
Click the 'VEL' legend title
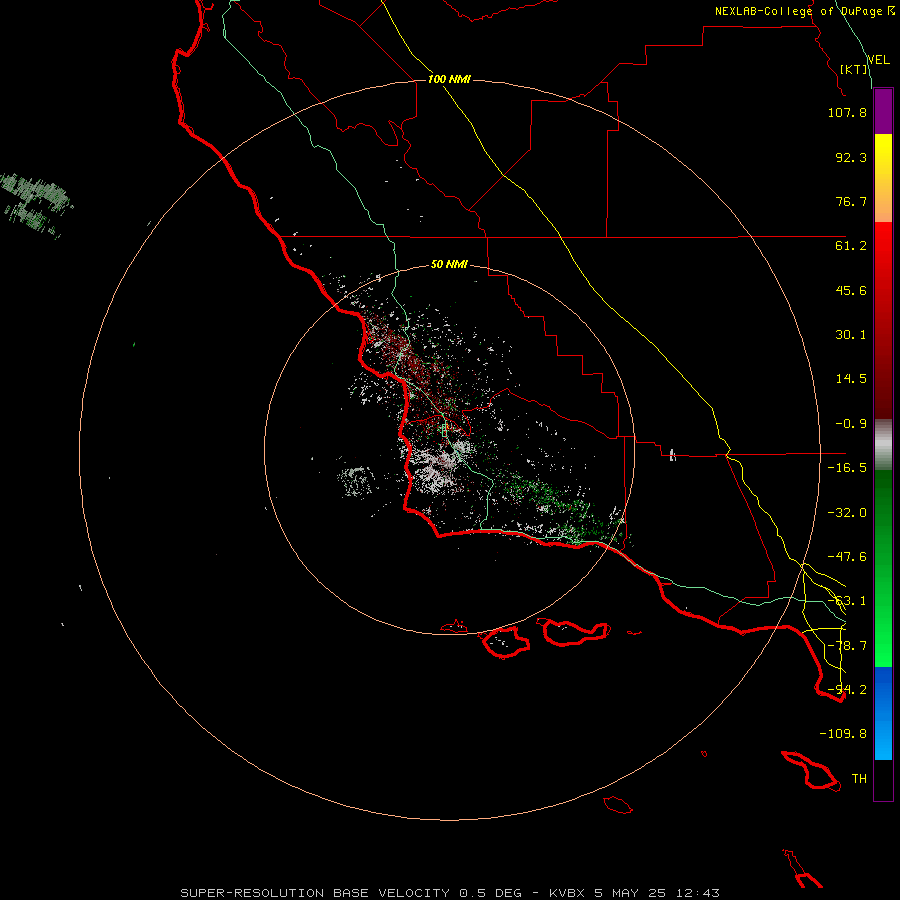(878, 60)
